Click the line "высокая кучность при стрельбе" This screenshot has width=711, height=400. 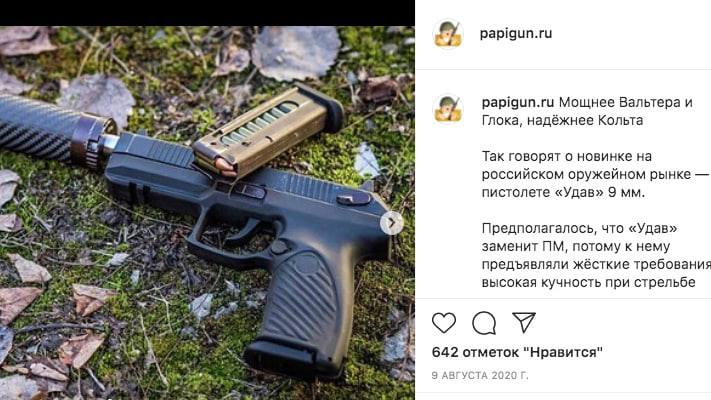point(588,282)
